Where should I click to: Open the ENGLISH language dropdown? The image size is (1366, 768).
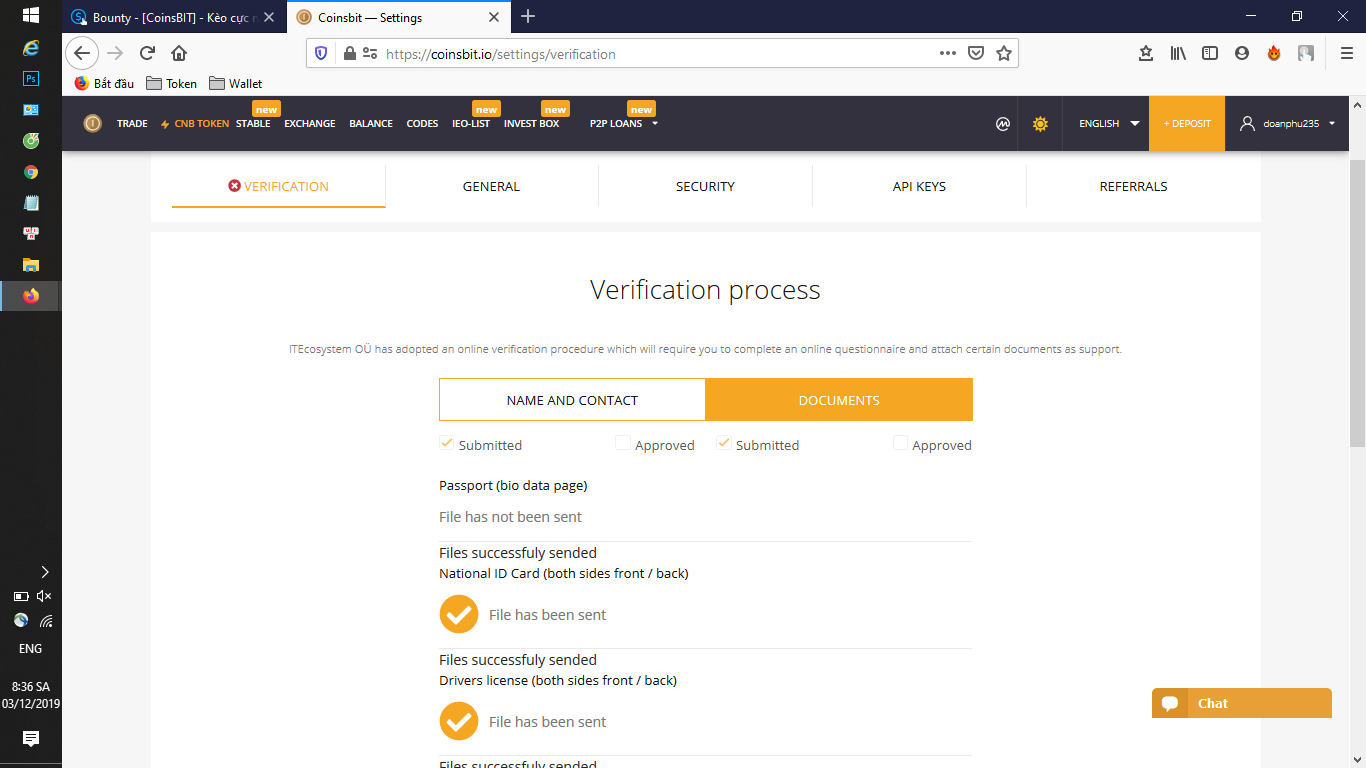[x=1109, y=124]
